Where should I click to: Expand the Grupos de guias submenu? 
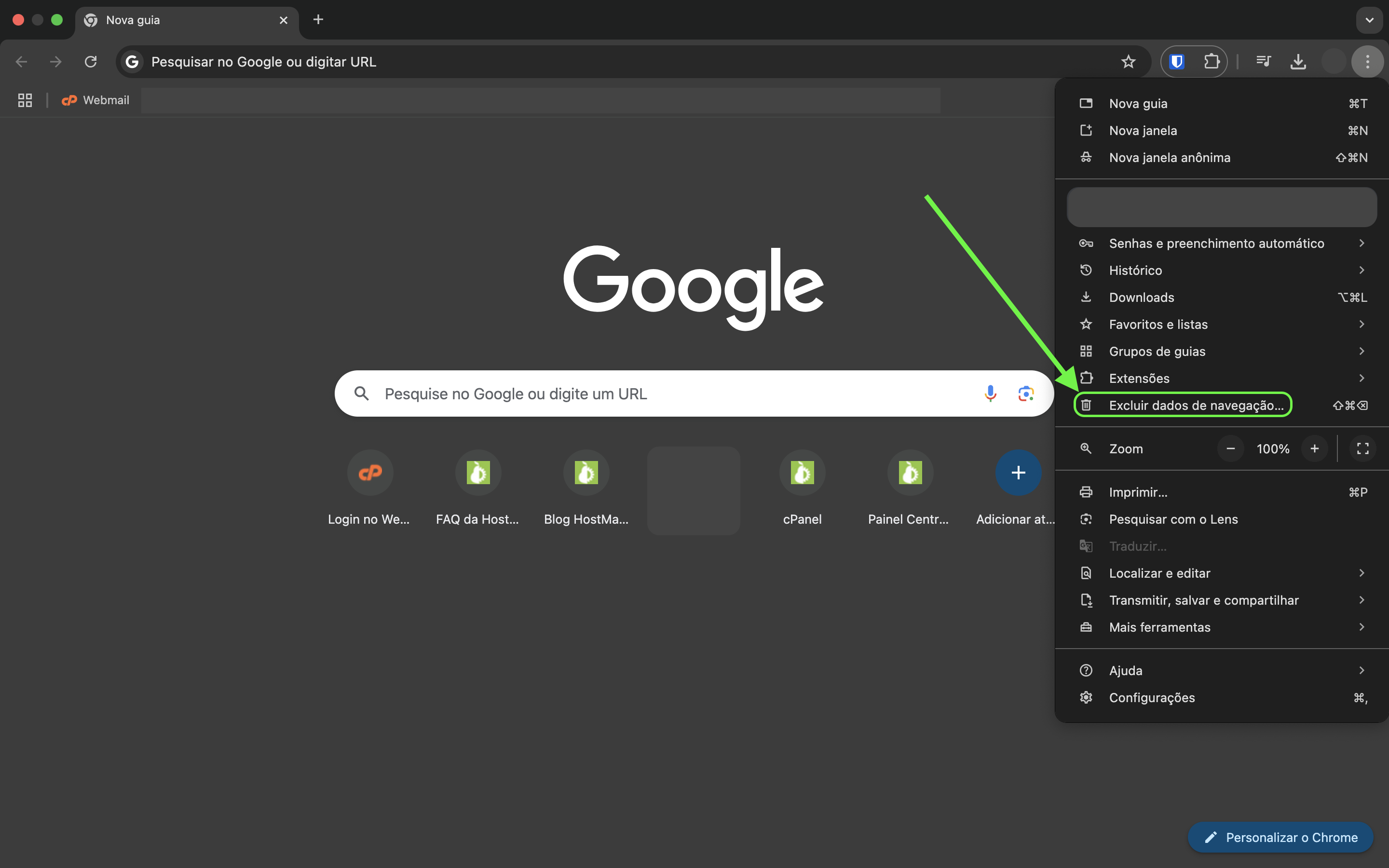tap(1221, 352)
